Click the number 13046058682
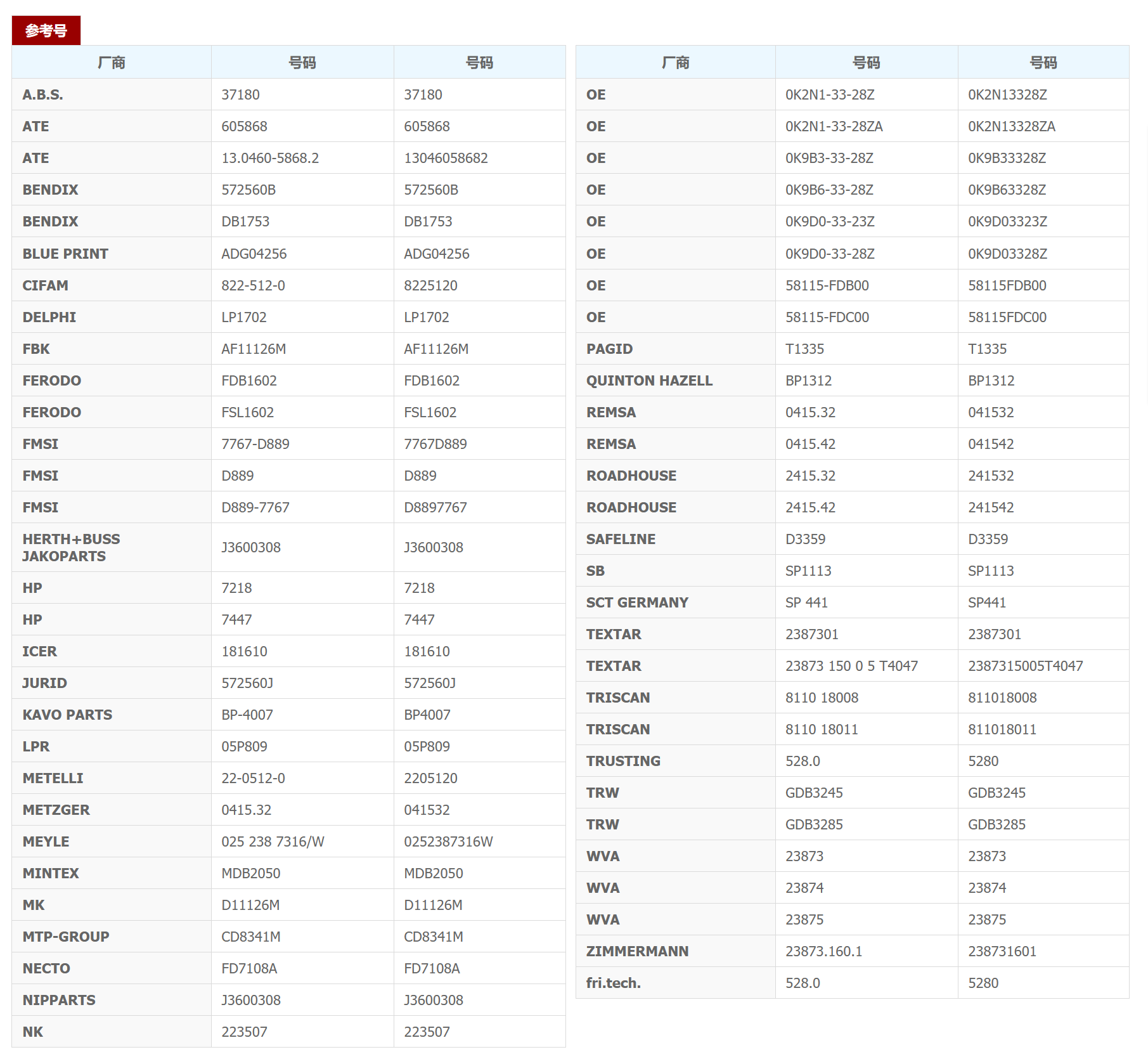 [x=446, y=158]
